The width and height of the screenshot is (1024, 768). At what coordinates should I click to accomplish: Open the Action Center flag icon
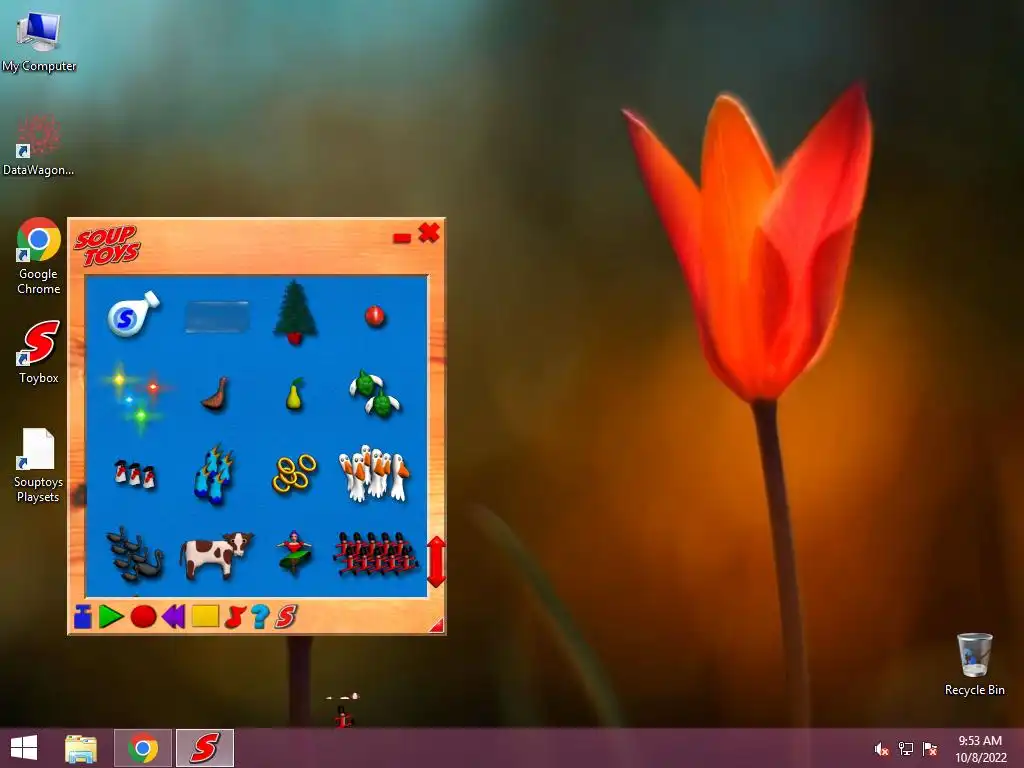[x=930, y=749]
